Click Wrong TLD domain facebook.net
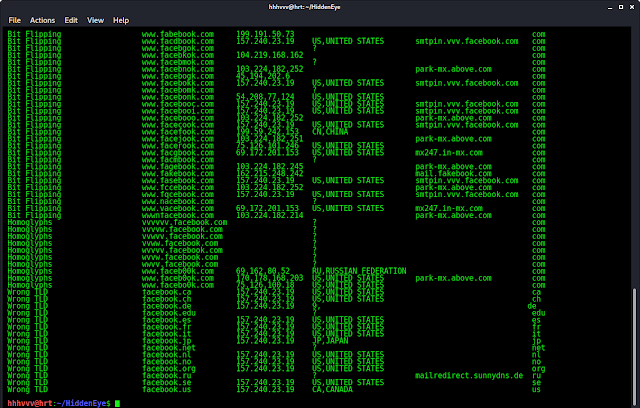Viewport: 640px width, 408px height. [169, 348]
